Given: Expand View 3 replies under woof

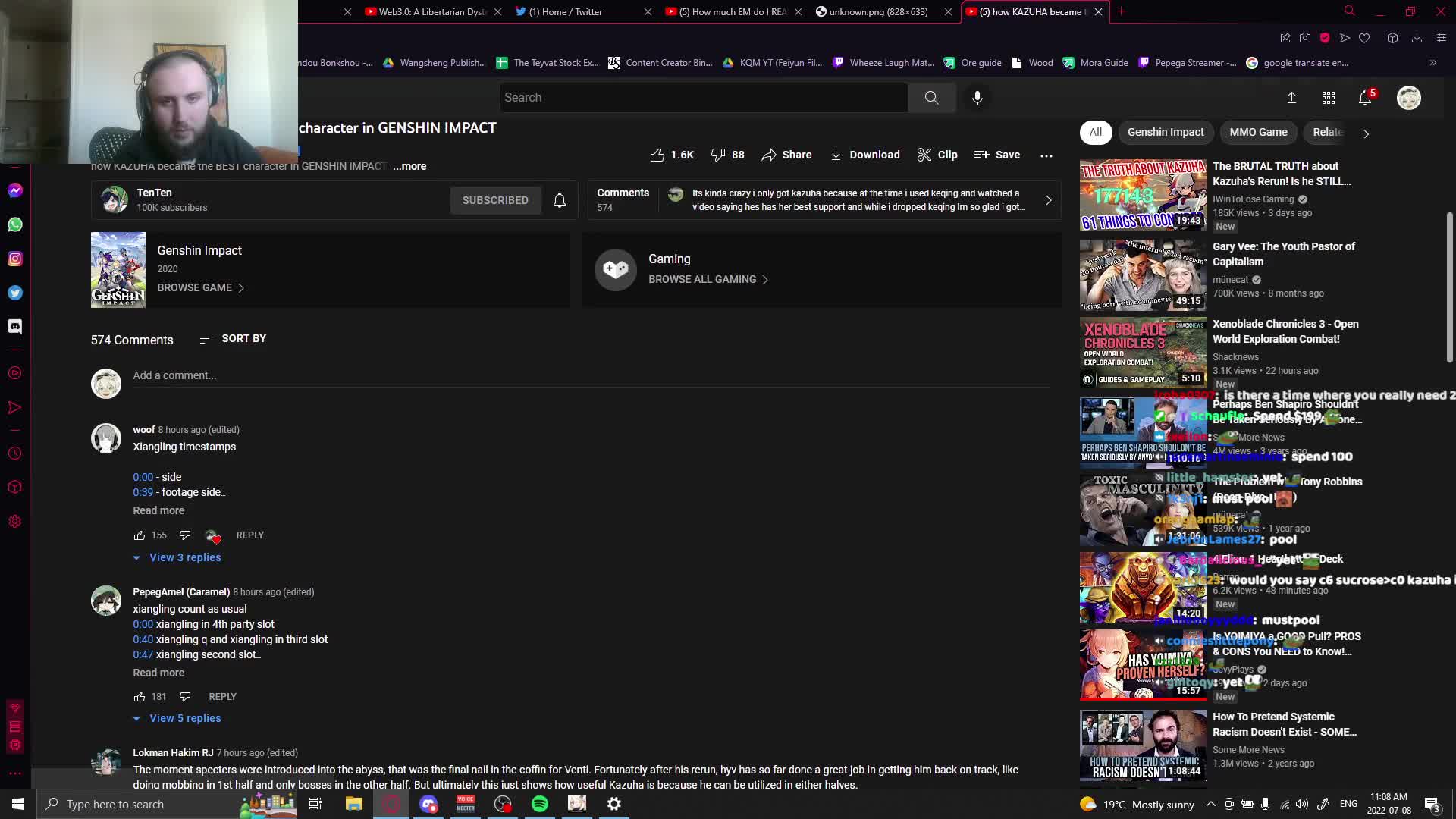Looking at the screenshot, I should (177, 557).
